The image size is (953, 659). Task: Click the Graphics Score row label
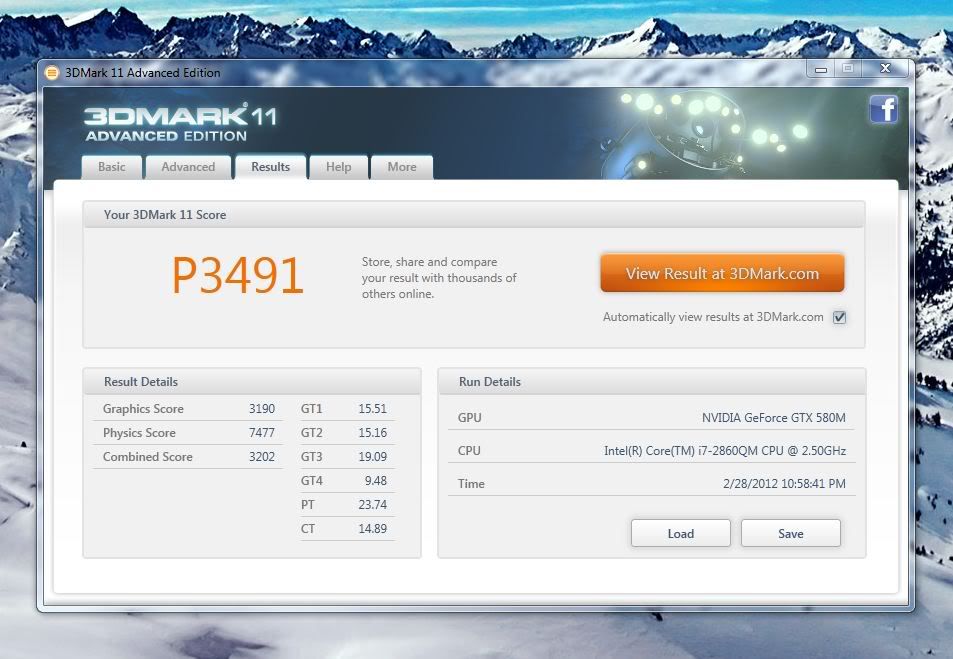point(143,409)
